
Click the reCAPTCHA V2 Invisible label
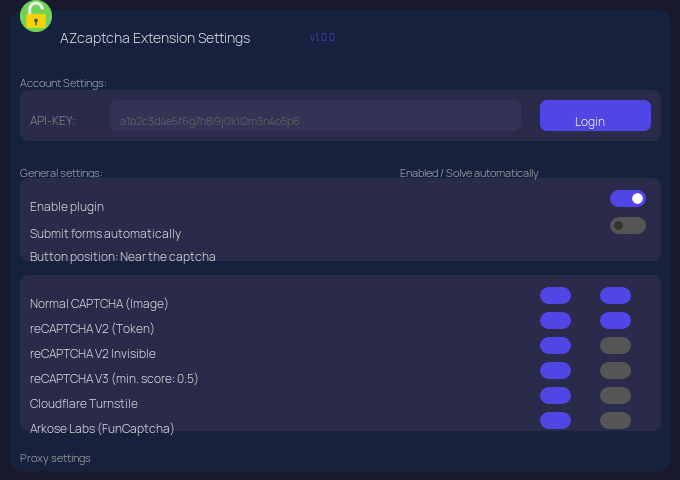coord(93,353)
